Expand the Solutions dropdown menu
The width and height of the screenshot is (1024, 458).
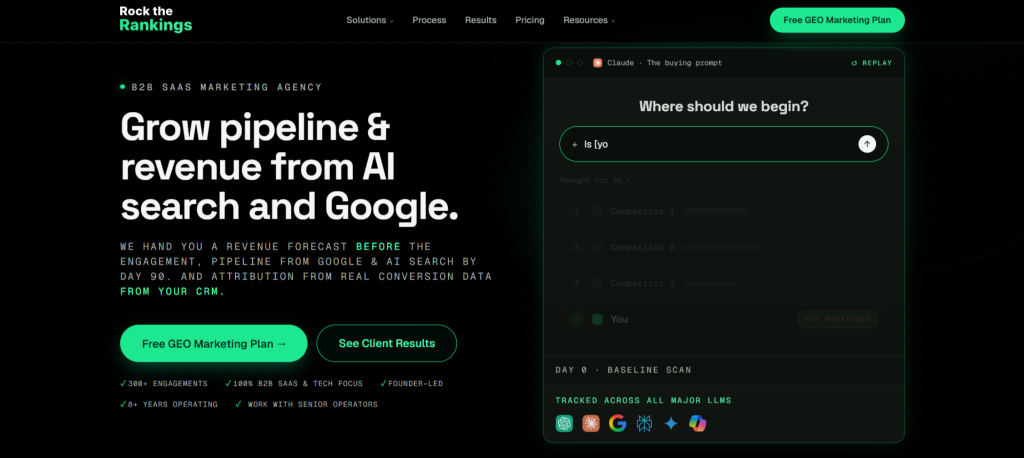(x=370, y=20)
